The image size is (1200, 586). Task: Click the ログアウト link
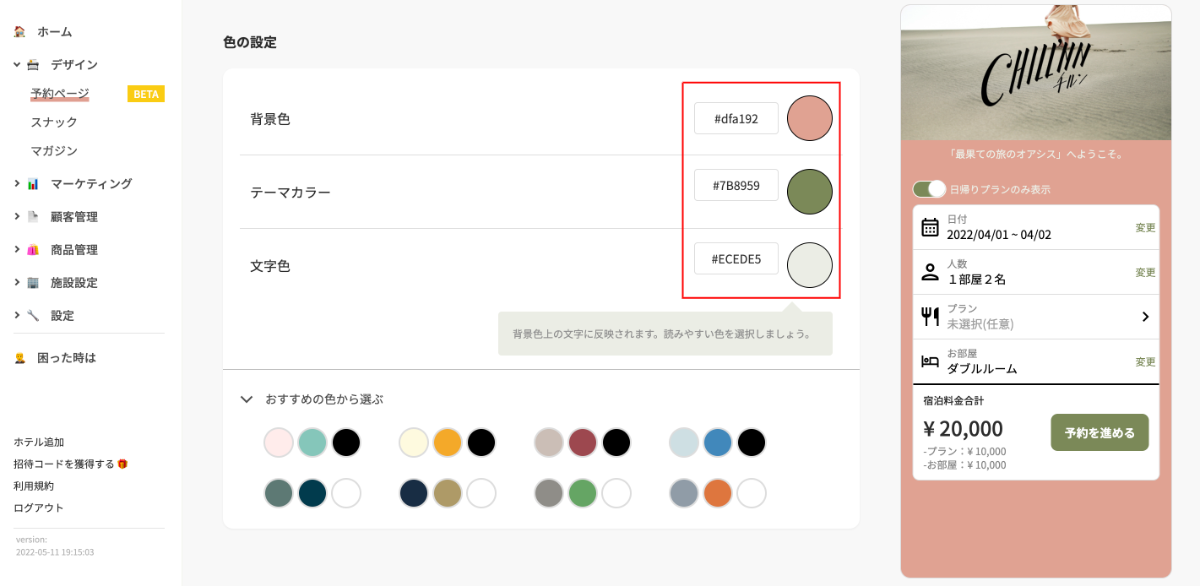tap(38, 508)
